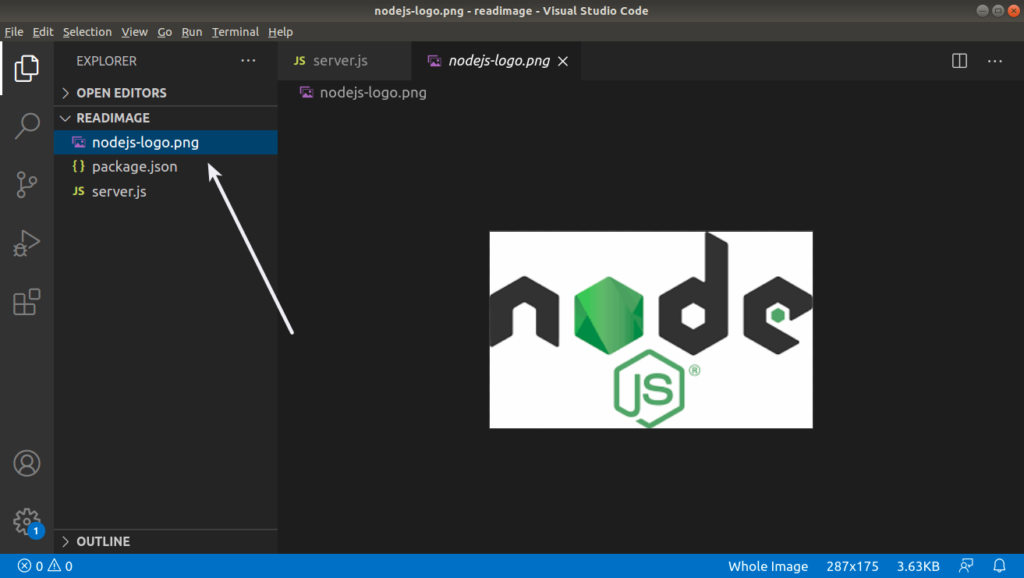The width and height of the screenshot is (1024, 578).
Task: Open the Explorer more actions menu
Action: click(x=247, y=60)
